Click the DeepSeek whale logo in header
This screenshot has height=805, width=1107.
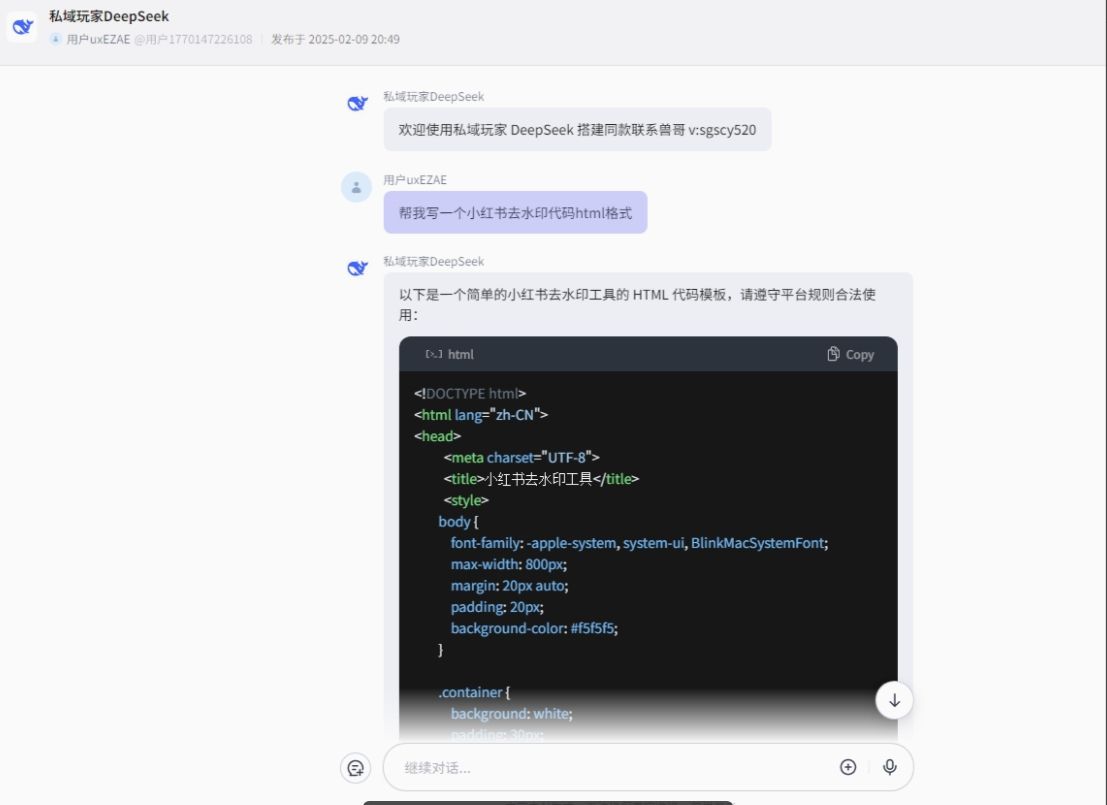click(x=22, y=27)
